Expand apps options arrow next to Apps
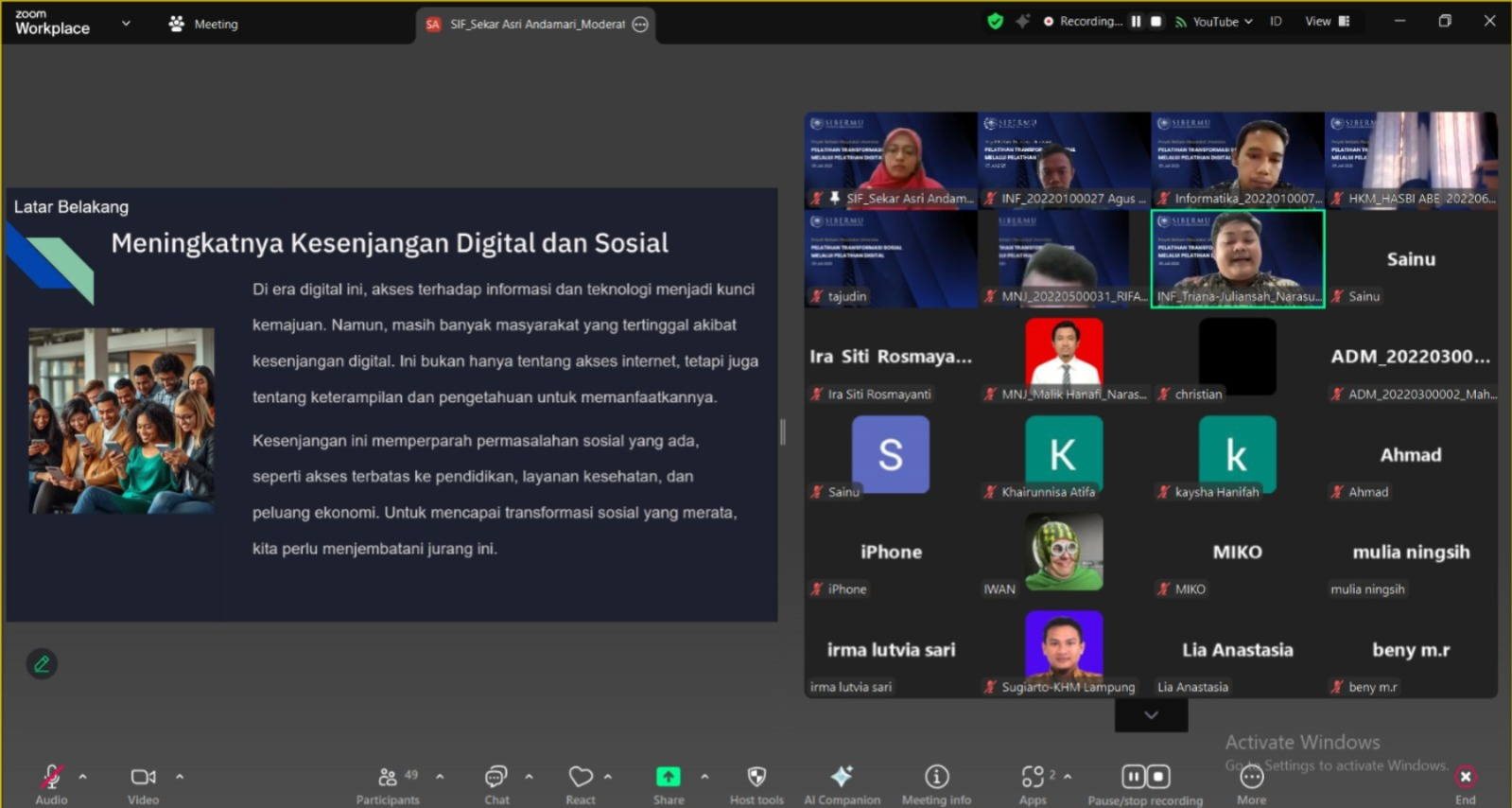Image resolution: width=1512 pixels, height=808 pixels. point(1068,777)
